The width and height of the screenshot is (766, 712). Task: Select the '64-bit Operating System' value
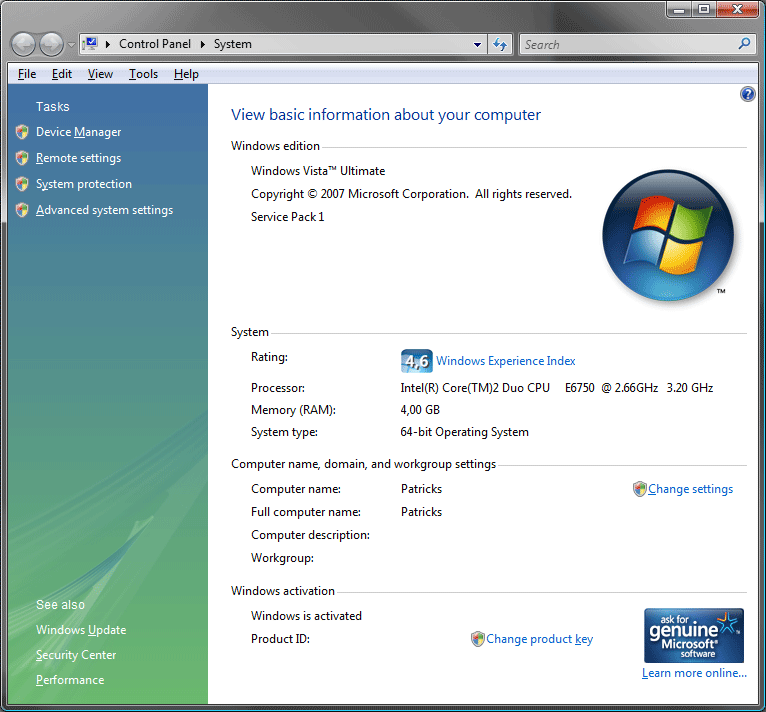tap(465, 432)
